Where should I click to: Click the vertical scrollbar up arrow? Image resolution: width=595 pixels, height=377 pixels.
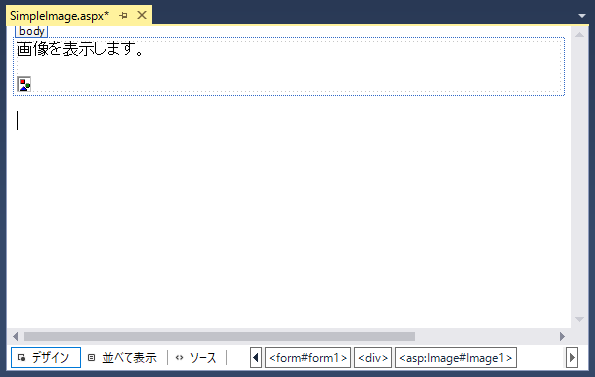(579, 35)
